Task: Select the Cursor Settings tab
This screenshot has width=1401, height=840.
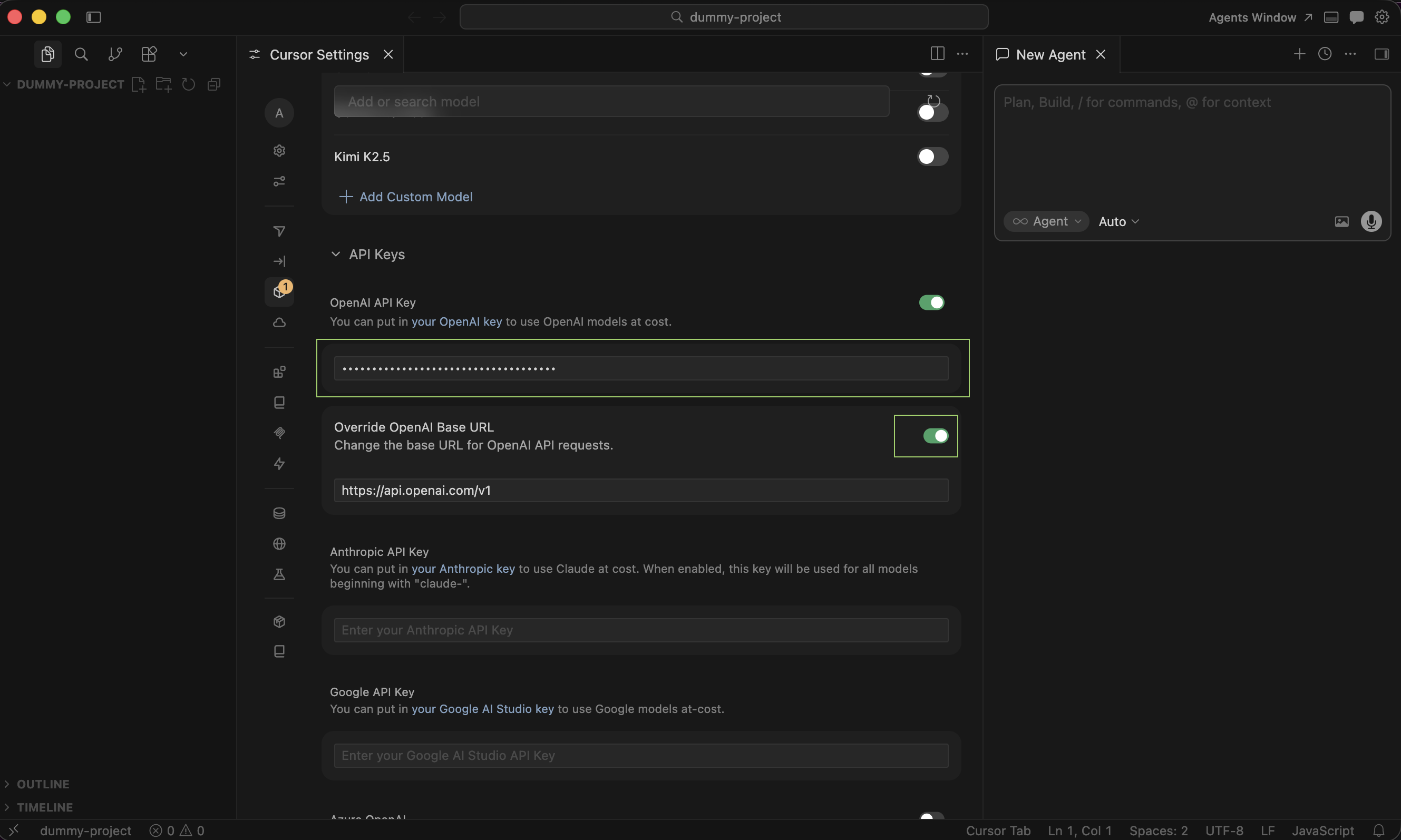Action: click(319, 54)
